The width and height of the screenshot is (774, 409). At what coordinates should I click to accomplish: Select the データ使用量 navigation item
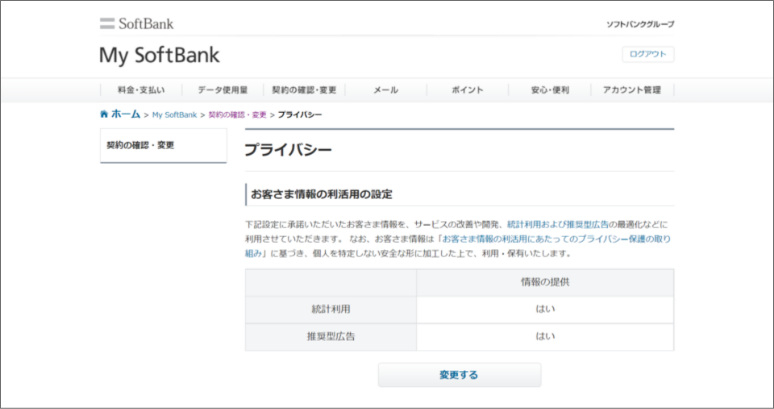coord(222,90)
